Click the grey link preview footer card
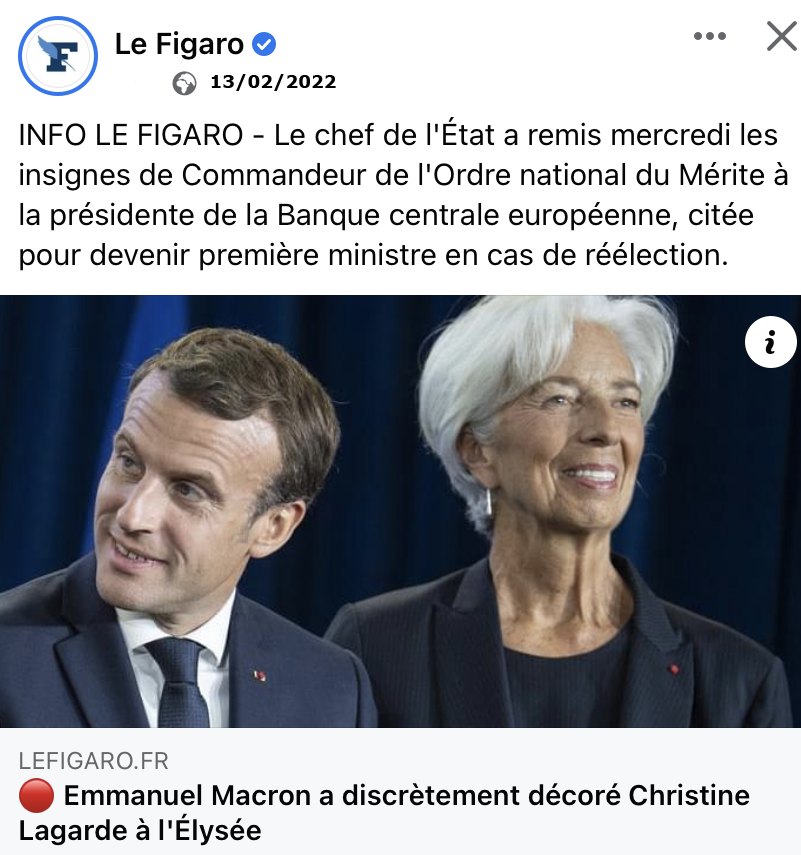801x855 pixels. (x=400, y=791)
